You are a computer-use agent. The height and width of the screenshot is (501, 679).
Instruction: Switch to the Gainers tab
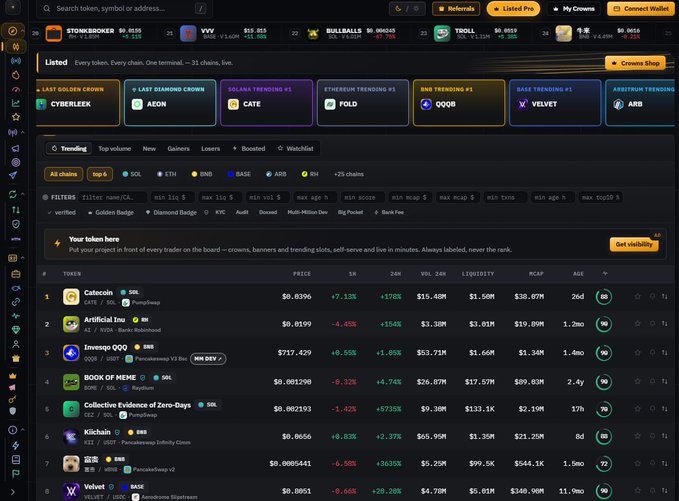[178, 149]
